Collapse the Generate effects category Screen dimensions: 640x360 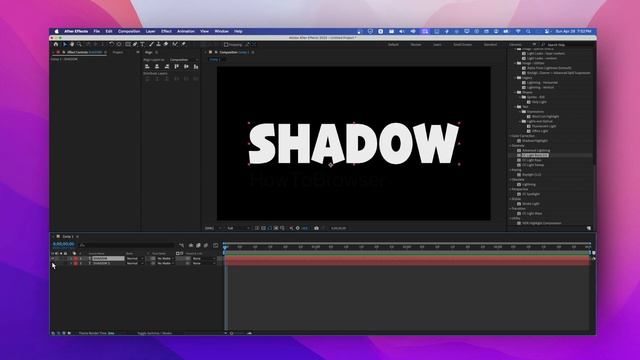(511, 145)
